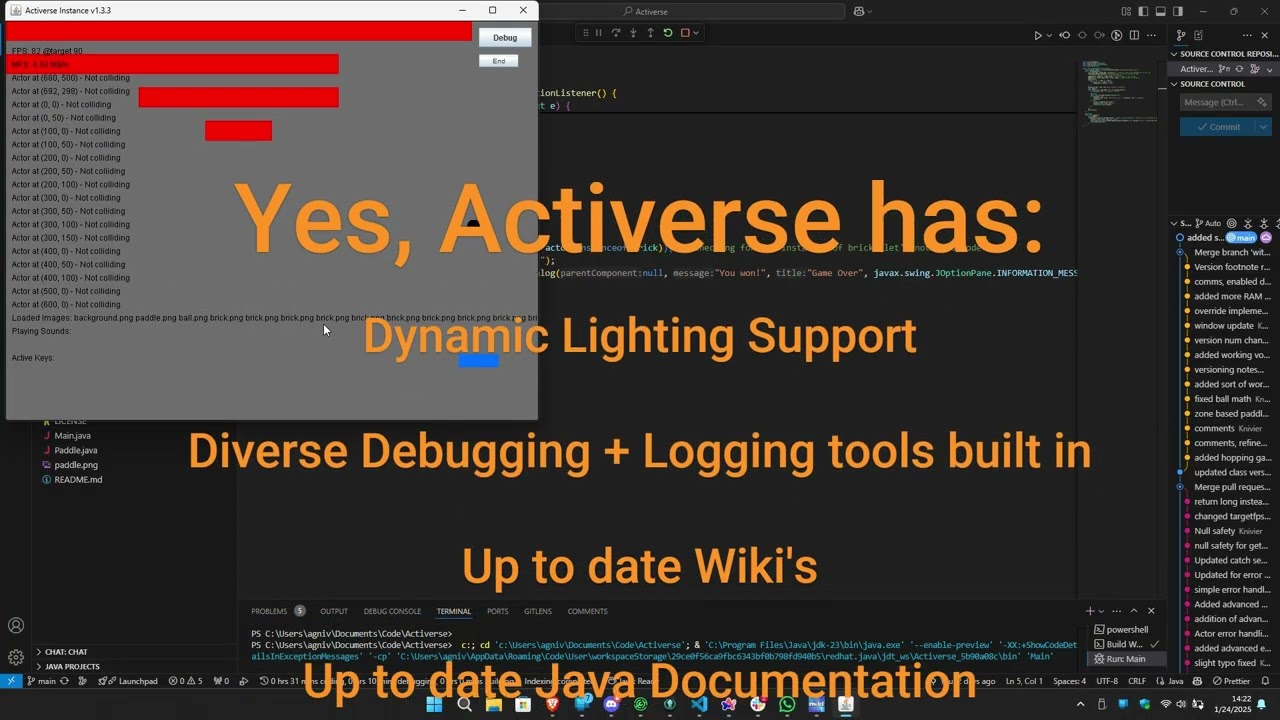Click the End button in Activerse window
Screen dimensions: 1280x720
(x=498, y=61)
